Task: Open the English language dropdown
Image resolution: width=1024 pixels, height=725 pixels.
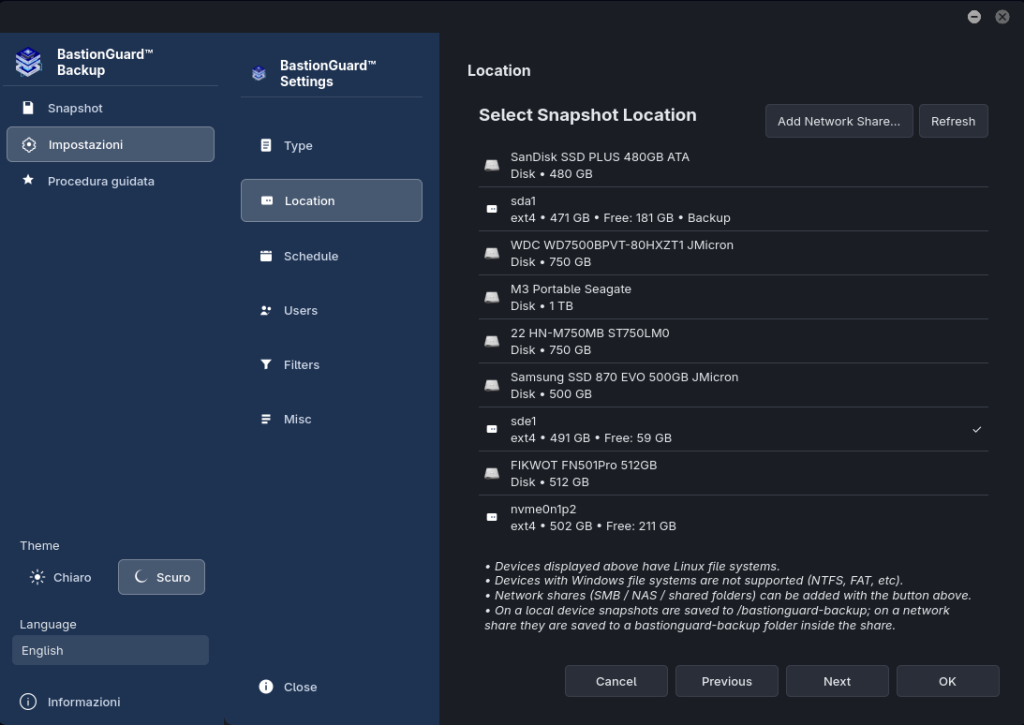Action: click(110, 651)
